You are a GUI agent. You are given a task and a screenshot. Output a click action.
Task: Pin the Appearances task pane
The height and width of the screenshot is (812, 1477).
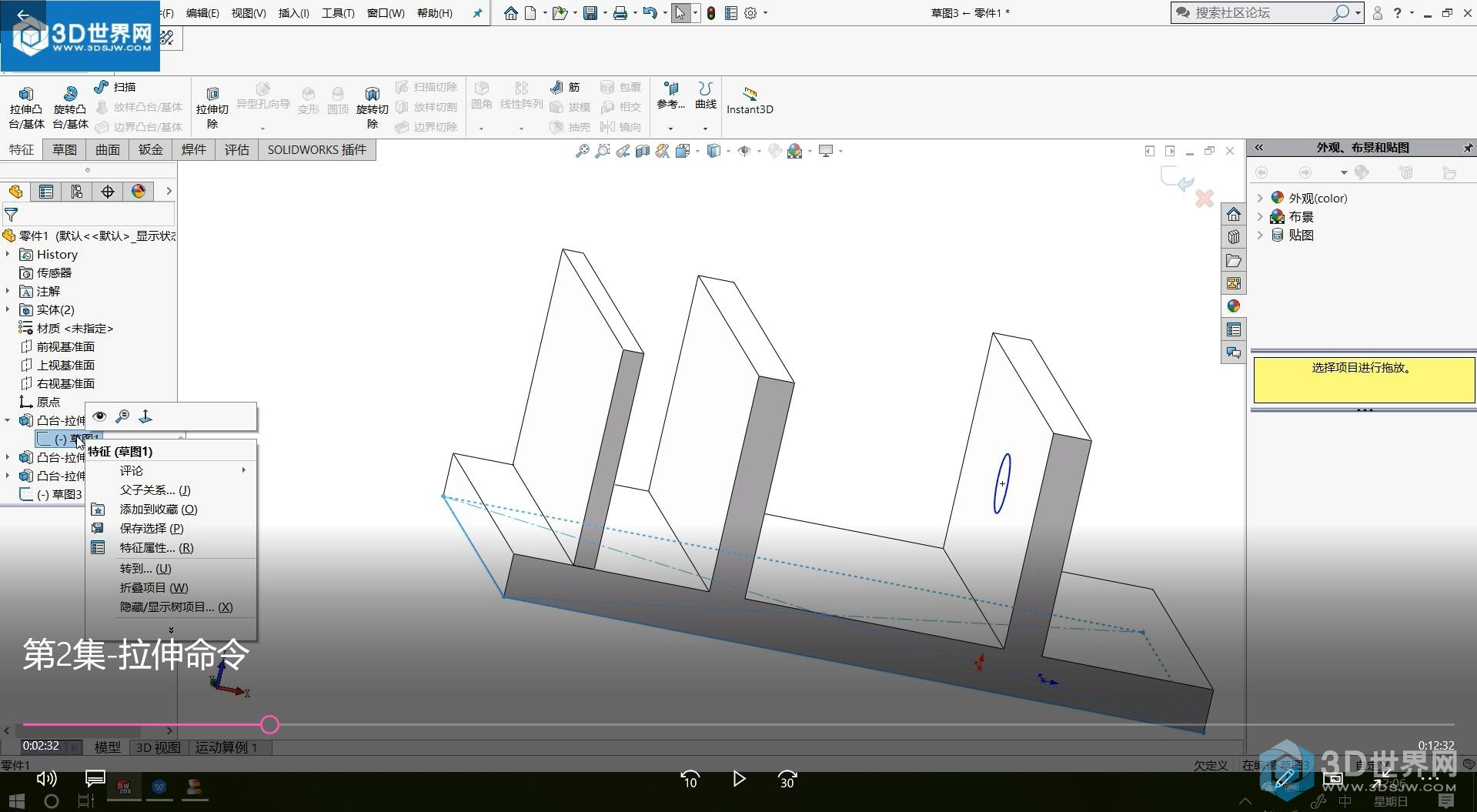pyautogui.click(x=1468, y=147)
